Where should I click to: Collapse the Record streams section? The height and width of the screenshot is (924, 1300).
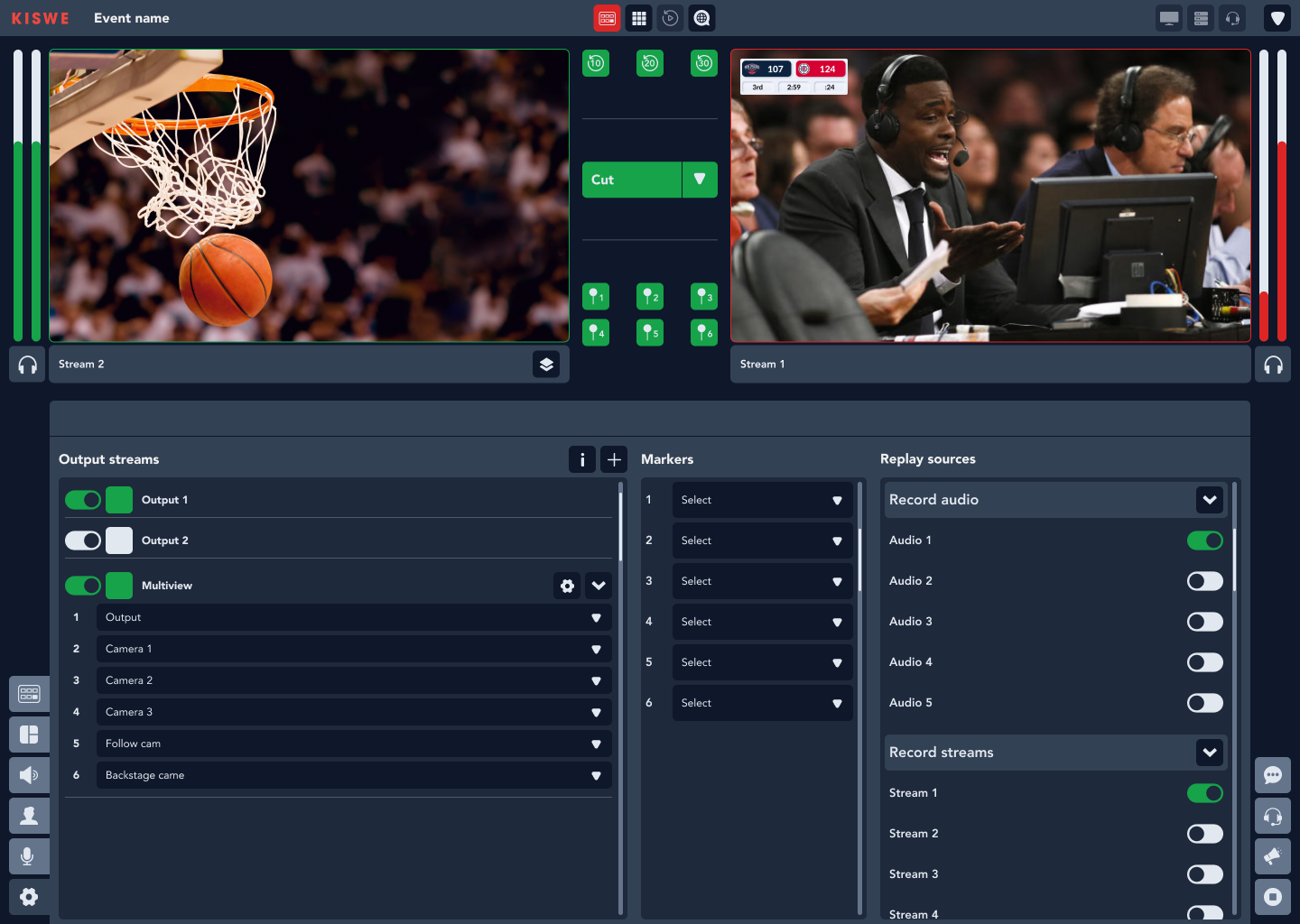(1210, 753)
